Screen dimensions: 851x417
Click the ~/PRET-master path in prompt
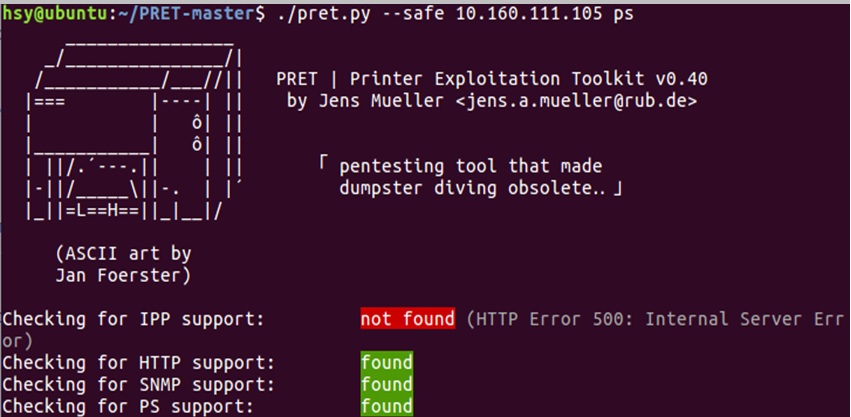point(186,14)
